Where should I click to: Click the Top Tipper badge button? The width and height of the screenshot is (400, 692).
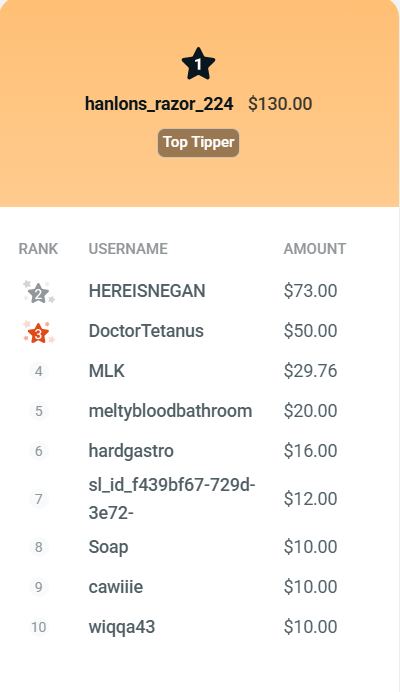pyautogui.click(x=199, y=143)
